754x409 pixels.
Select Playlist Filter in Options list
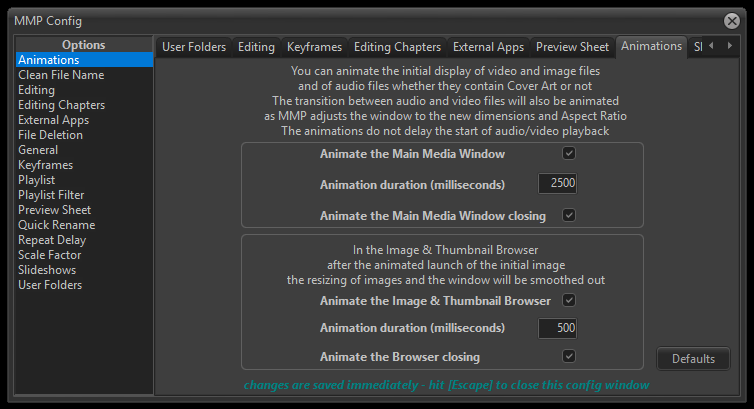(84, 195)
